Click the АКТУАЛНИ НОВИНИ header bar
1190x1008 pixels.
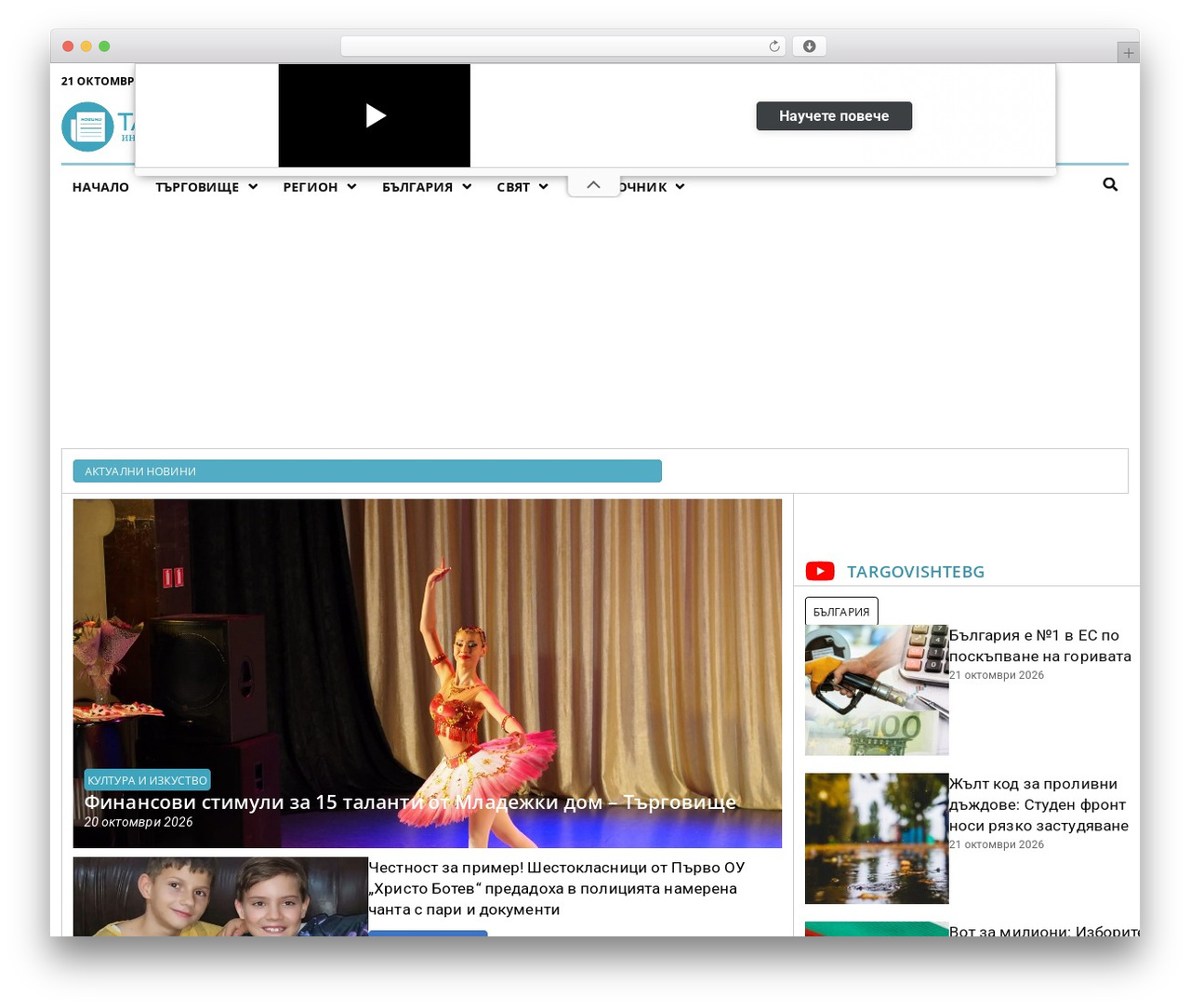[x=367, y=471]
